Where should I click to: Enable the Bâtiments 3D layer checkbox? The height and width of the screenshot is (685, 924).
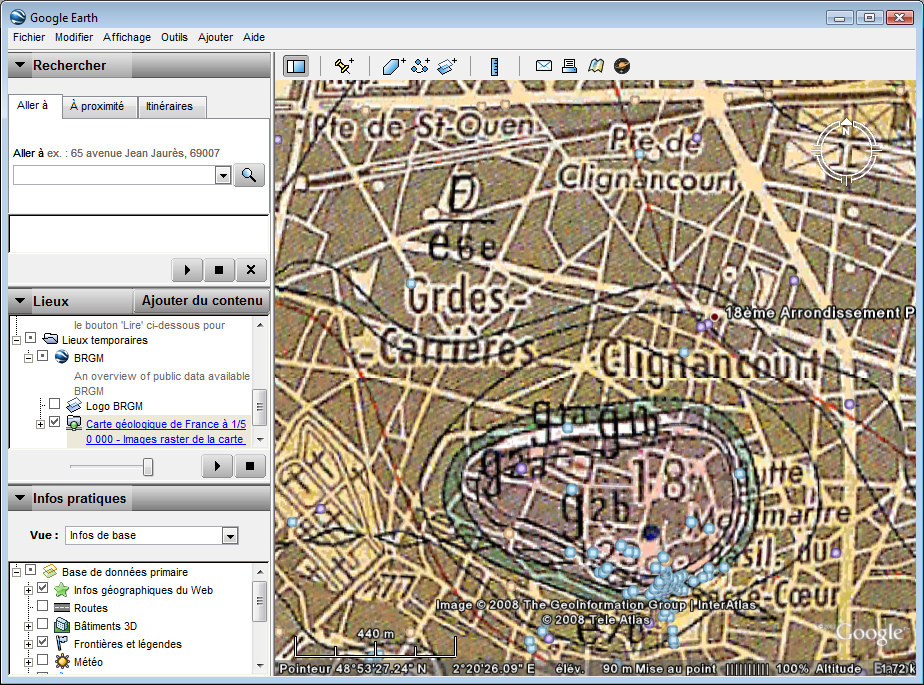click(x=42, y=624)
